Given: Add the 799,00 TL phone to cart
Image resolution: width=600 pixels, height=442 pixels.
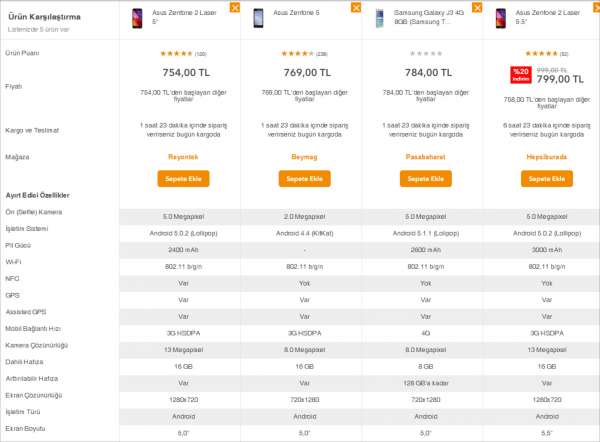Looking at the screenshot, I should [547, 179].
